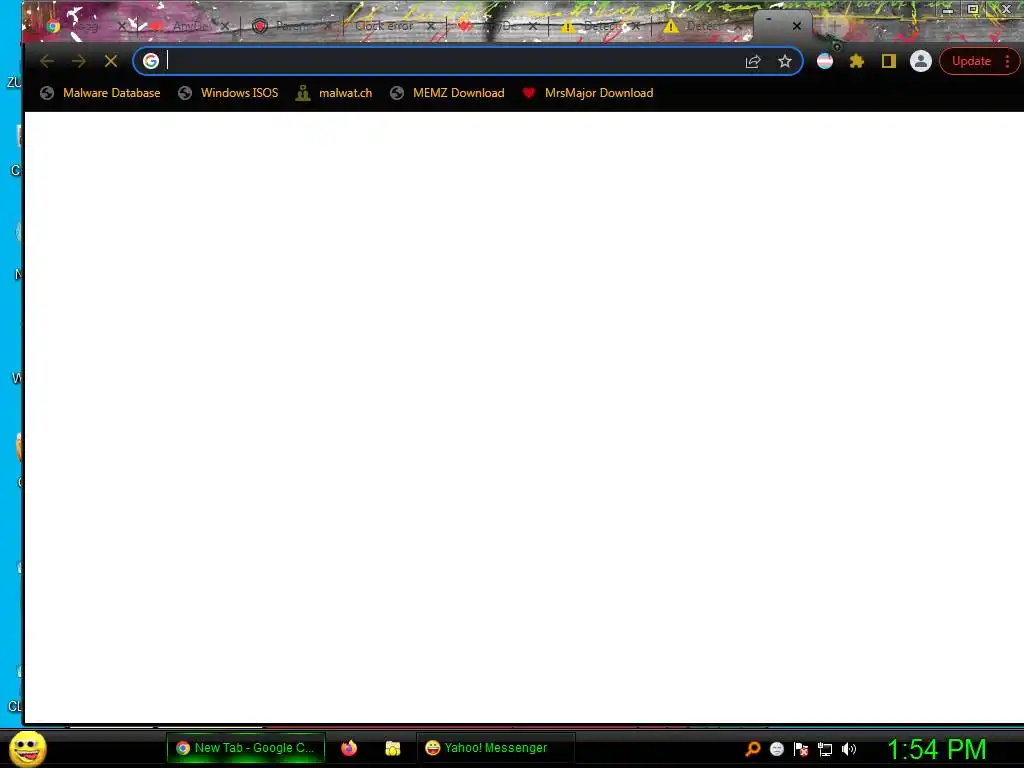This screenshot has width=1024, height=768.
Task: Go back to the previous page
Action: click(x=47, y=61)
